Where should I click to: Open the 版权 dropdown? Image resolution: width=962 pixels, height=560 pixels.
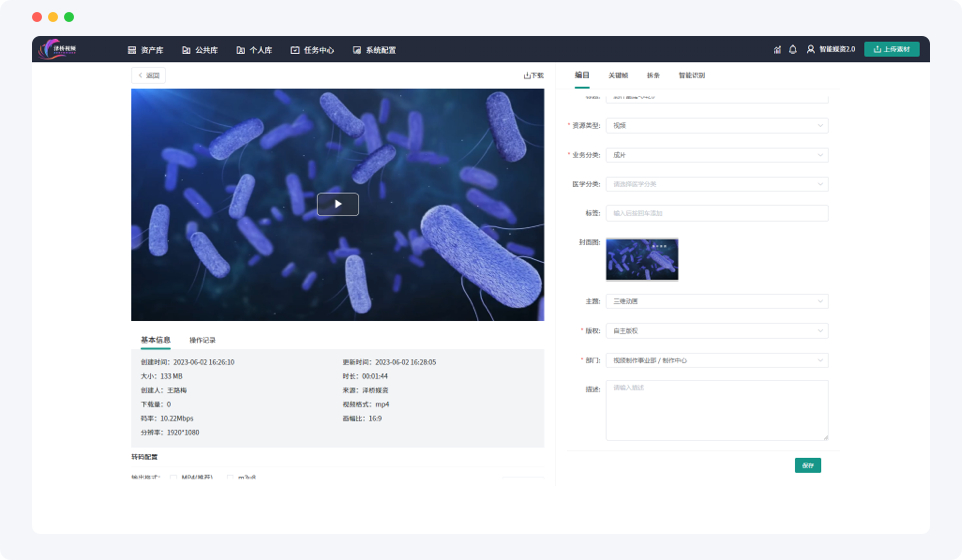(717, 330)
